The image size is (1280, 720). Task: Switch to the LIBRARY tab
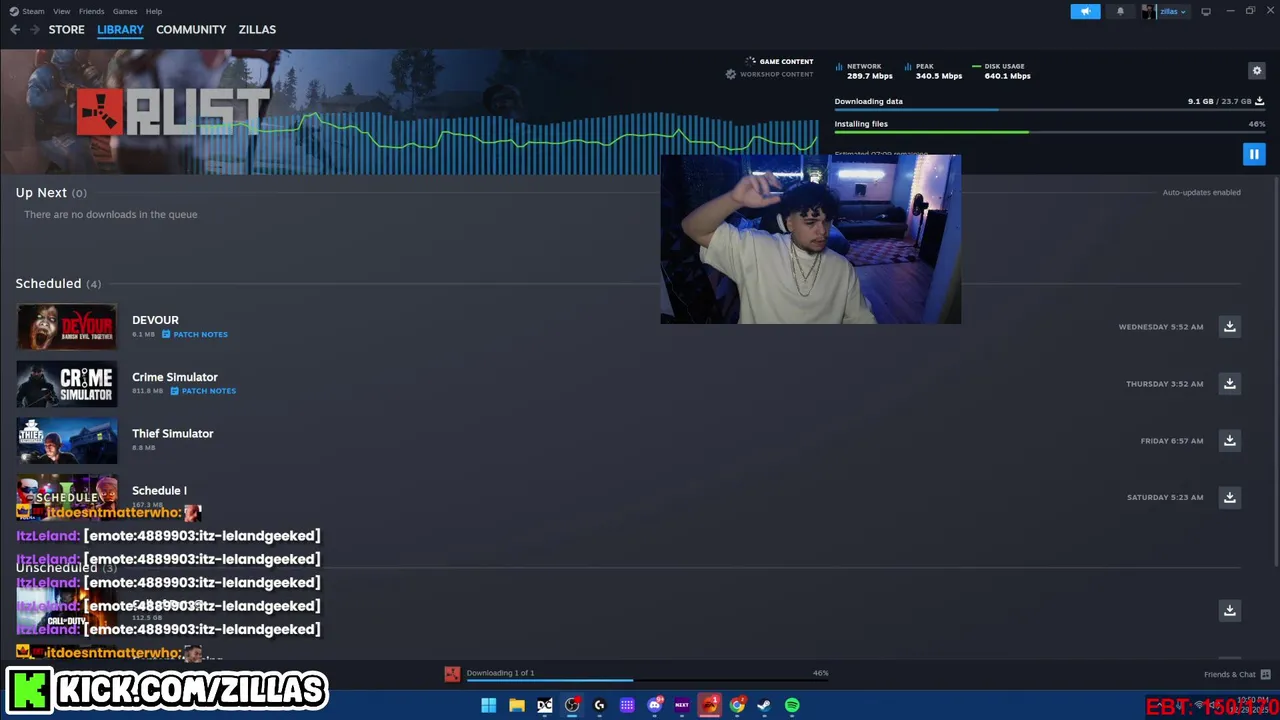pos(120,30)
